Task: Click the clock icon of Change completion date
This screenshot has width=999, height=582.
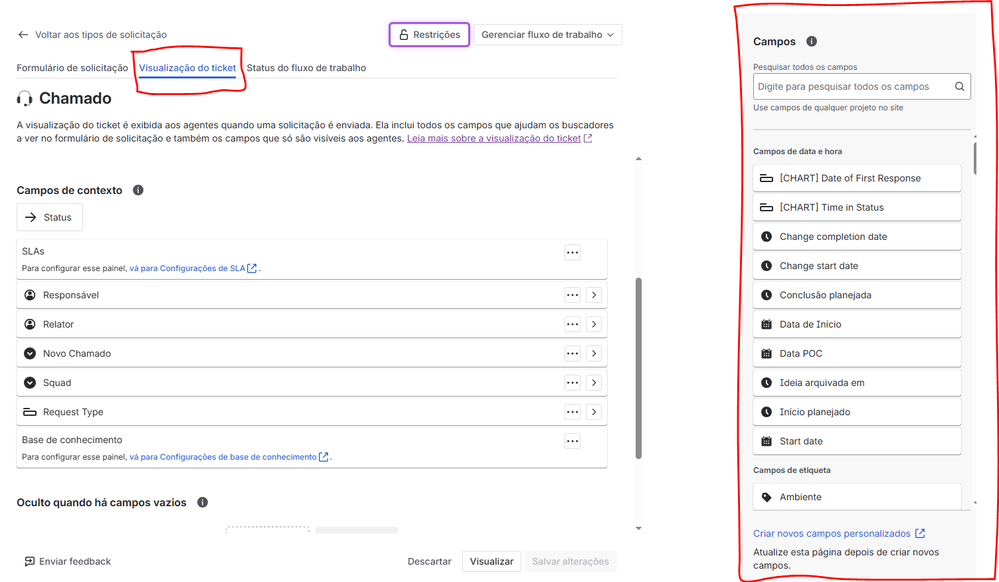Action: [x=766, y=236]
